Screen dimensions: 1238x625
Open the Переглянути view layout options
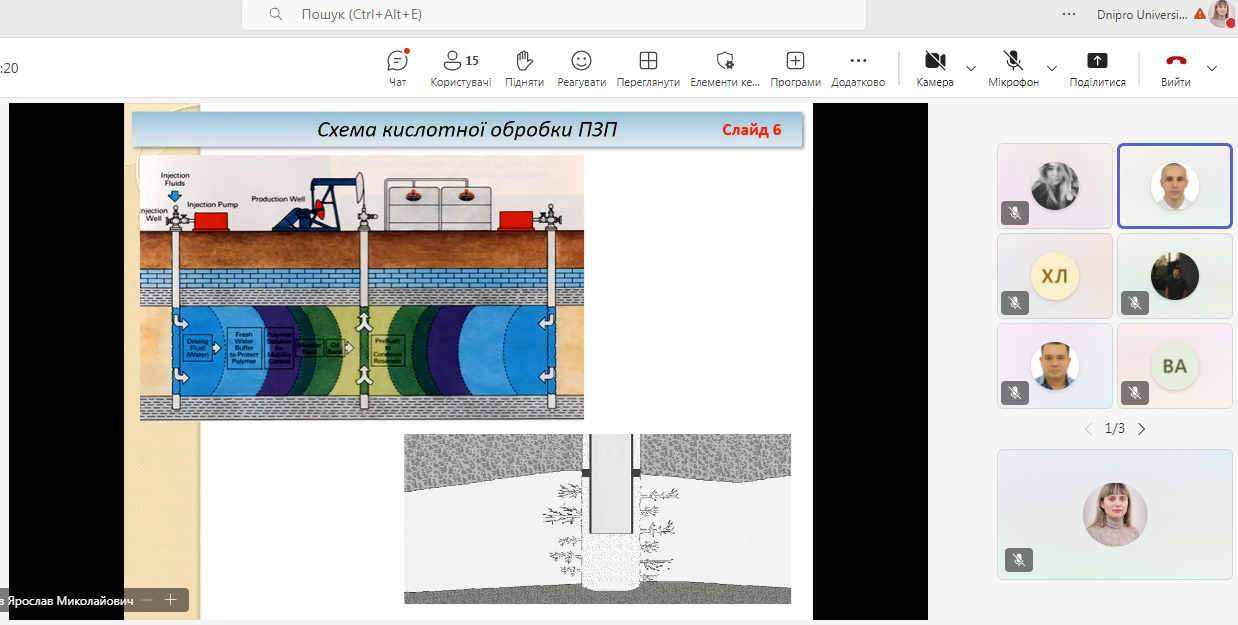(x=648, y=67)
